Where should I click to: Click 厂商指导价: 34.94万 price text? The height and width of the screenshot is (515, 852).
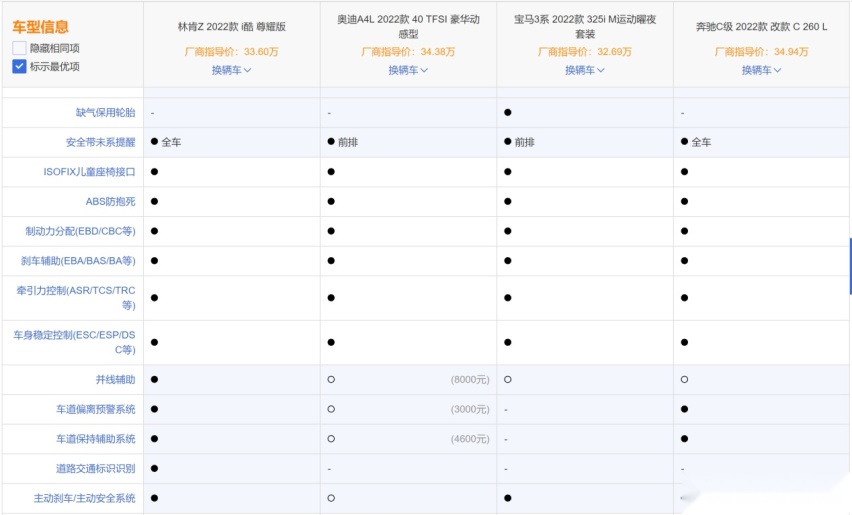click(x=761, y=52)
